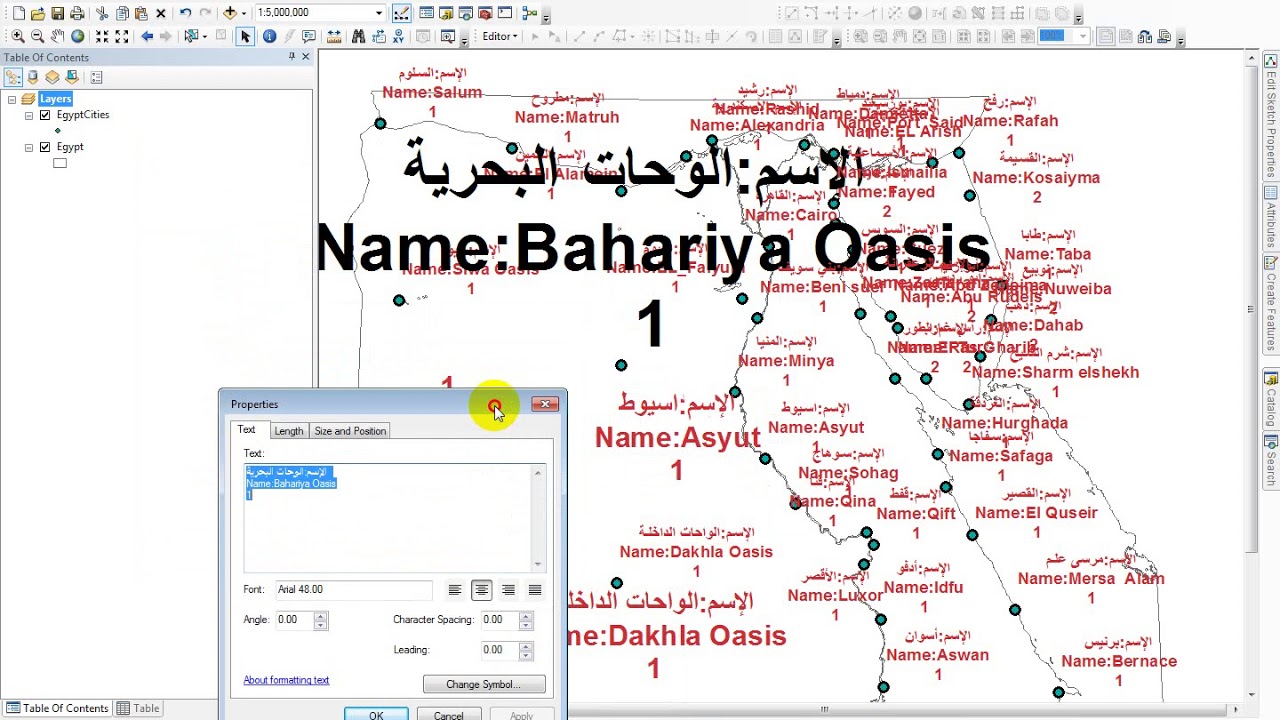Click the Full Extent globe icon

point(77,36)
